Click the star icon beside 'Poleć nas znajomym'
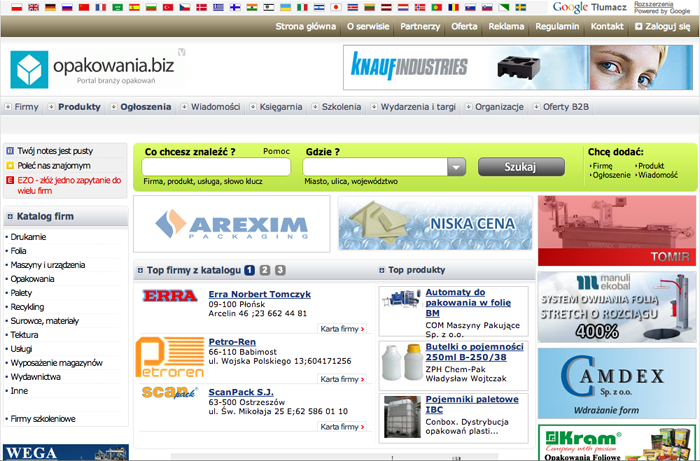 coord(10,166)
